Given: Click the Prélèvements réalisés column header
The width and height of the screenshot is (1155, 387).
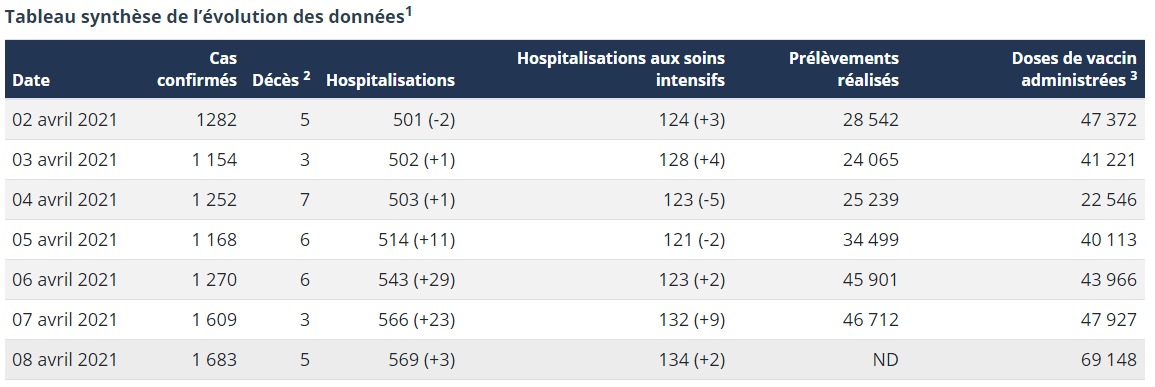Looking at the screenshot, I should 844,69.
